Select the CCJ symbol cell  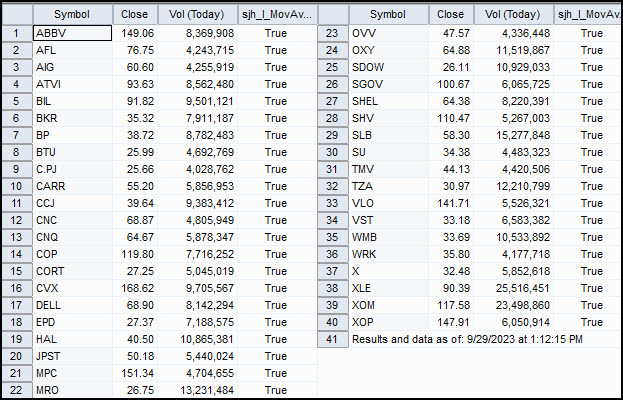73,203
